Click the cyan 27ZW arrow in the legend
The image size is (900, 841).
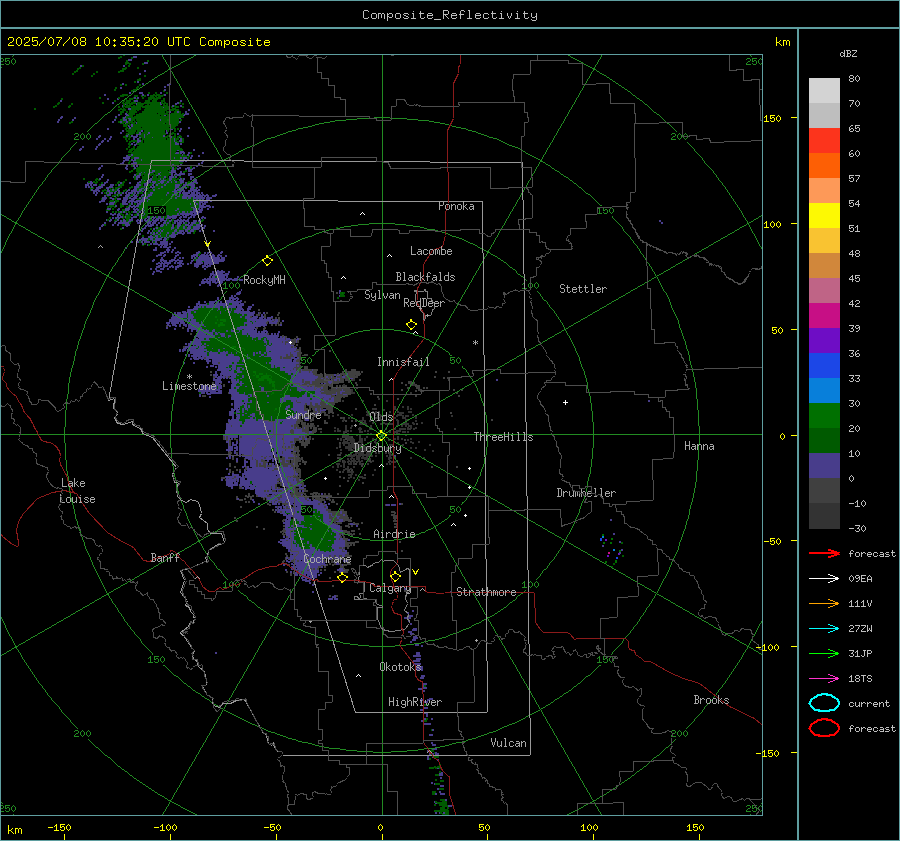(x=824, y=629)
